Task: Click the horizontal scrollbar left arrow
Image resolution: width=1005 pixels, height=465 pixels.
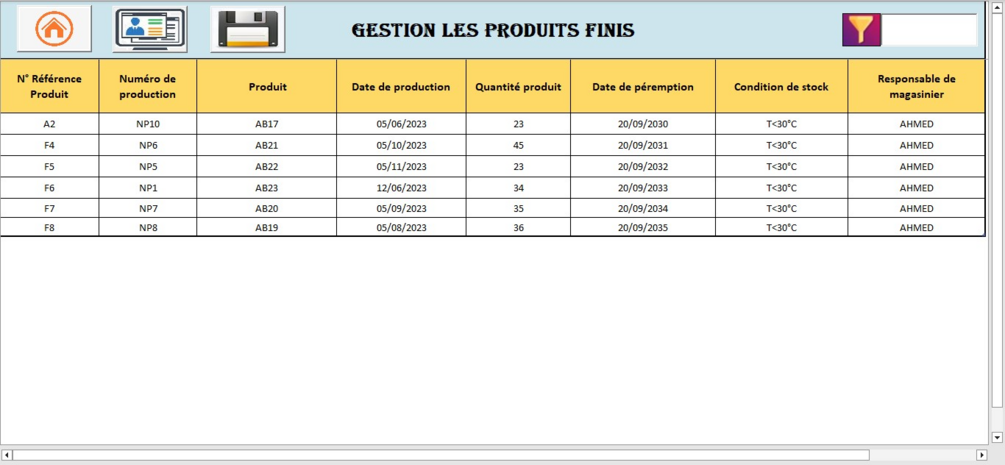Action: click(6, 455)
